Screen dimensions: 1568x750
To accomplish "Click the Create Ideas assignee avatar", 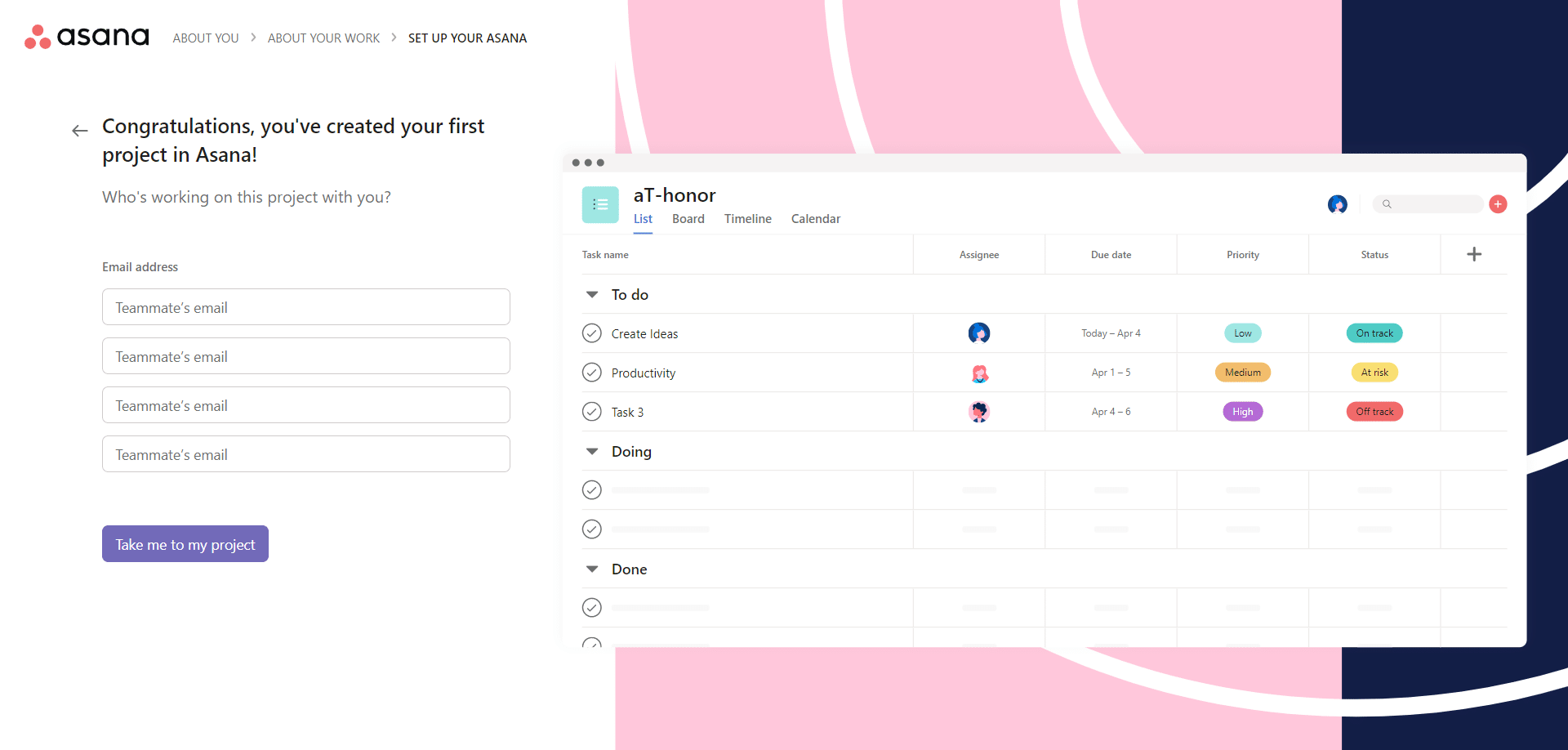I will pyautogui.click(x=979, y=333).
